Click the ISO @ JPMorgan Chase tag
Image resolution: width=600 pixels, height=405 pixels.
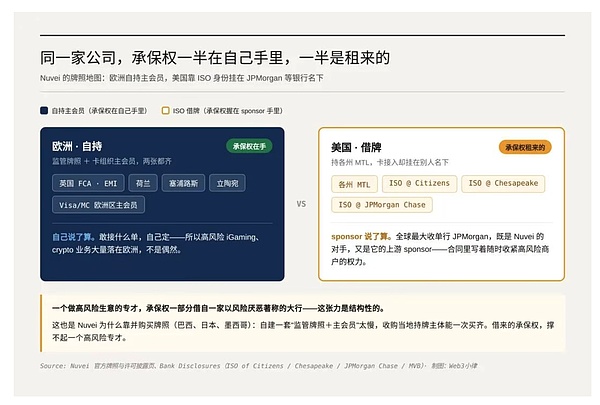382,205
